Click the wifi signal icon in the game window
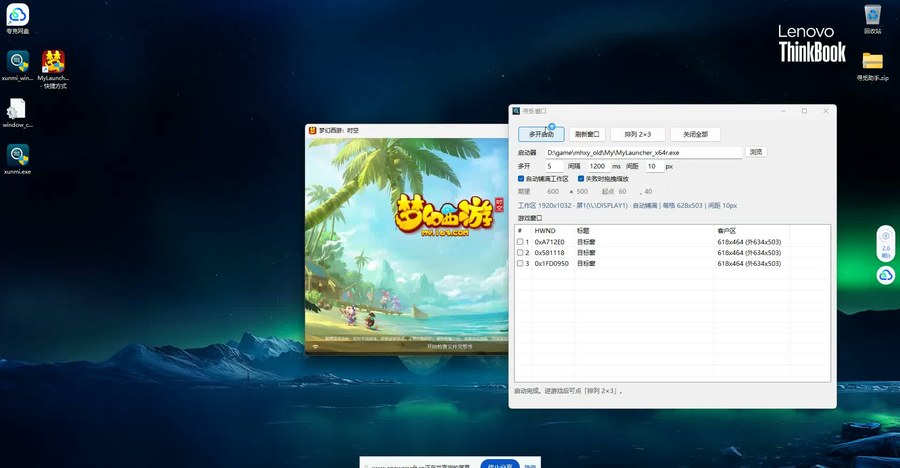 pyautogui.click(x=315, y=347)
